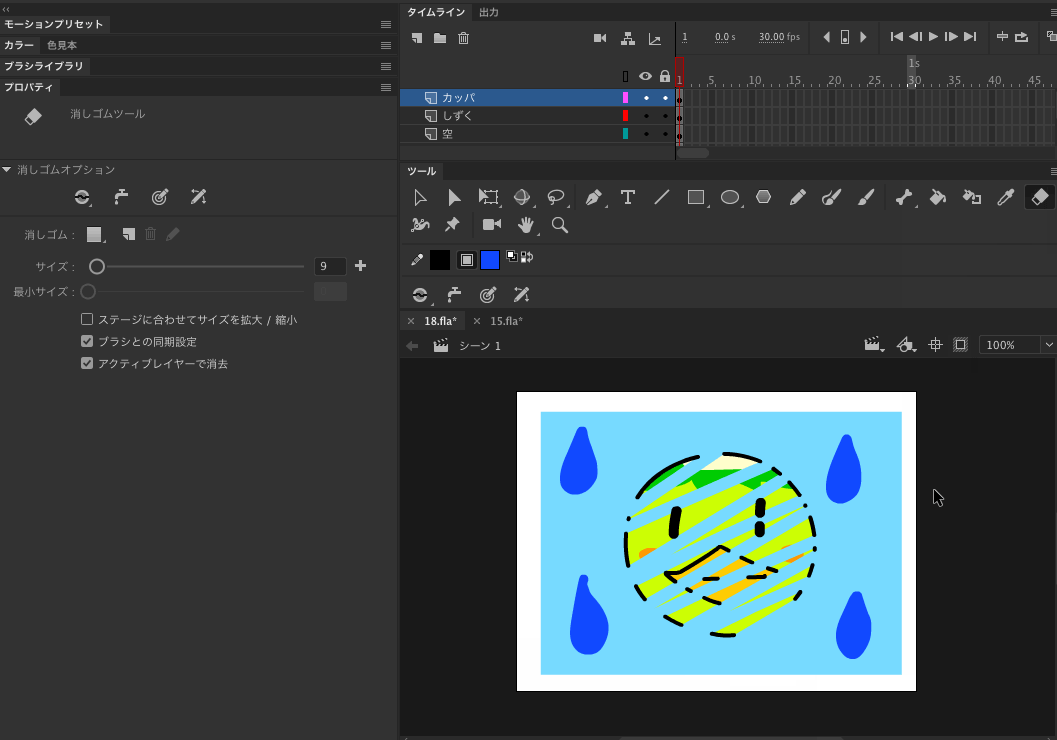
Task: Collapse the 消しゴムオプション section
Action: 8,169
